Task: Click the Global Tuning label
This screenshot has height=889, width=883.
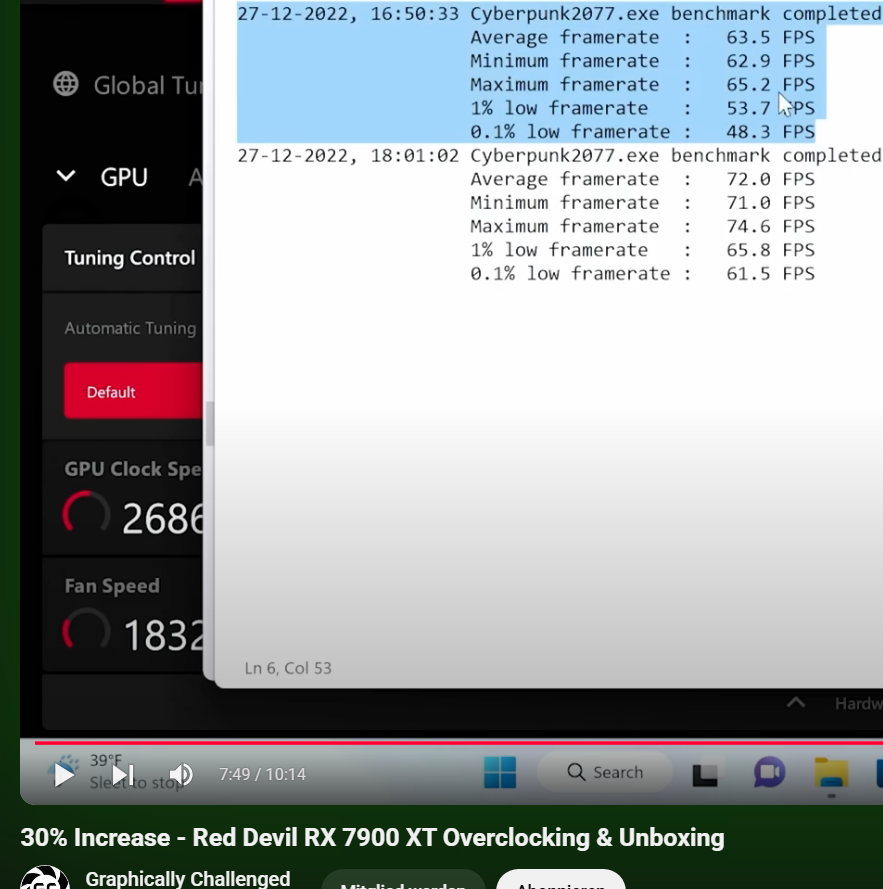Action: point(148,86)
